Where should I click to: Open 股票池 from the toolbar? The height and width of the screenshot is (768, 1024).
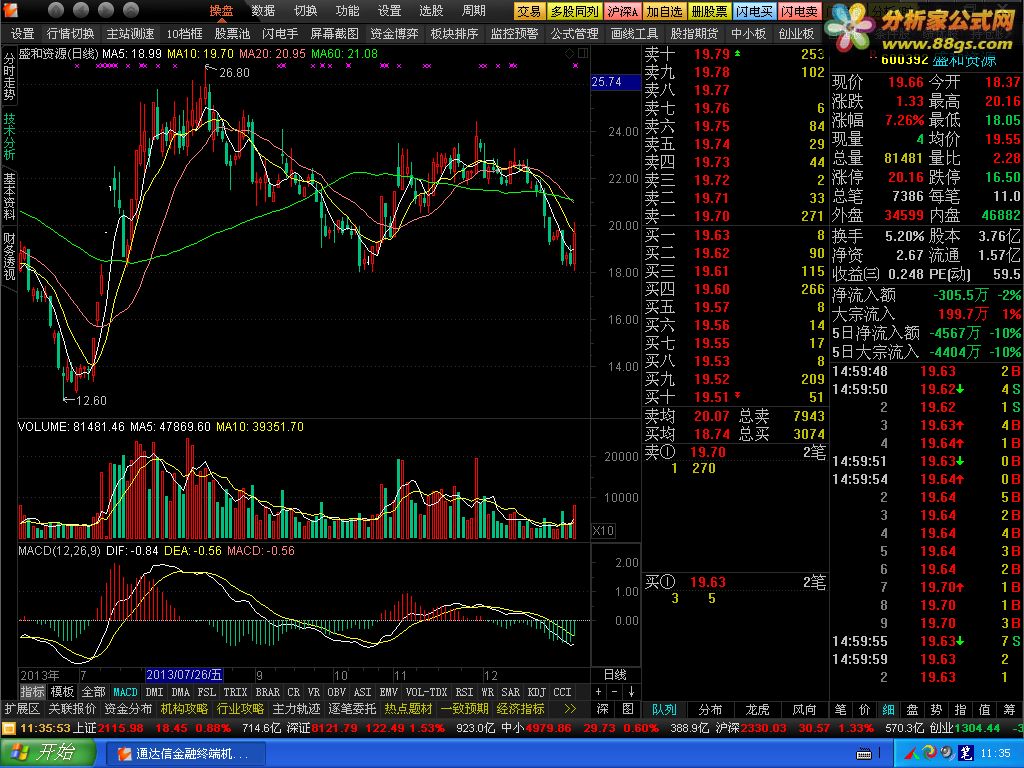coord(232,33)
